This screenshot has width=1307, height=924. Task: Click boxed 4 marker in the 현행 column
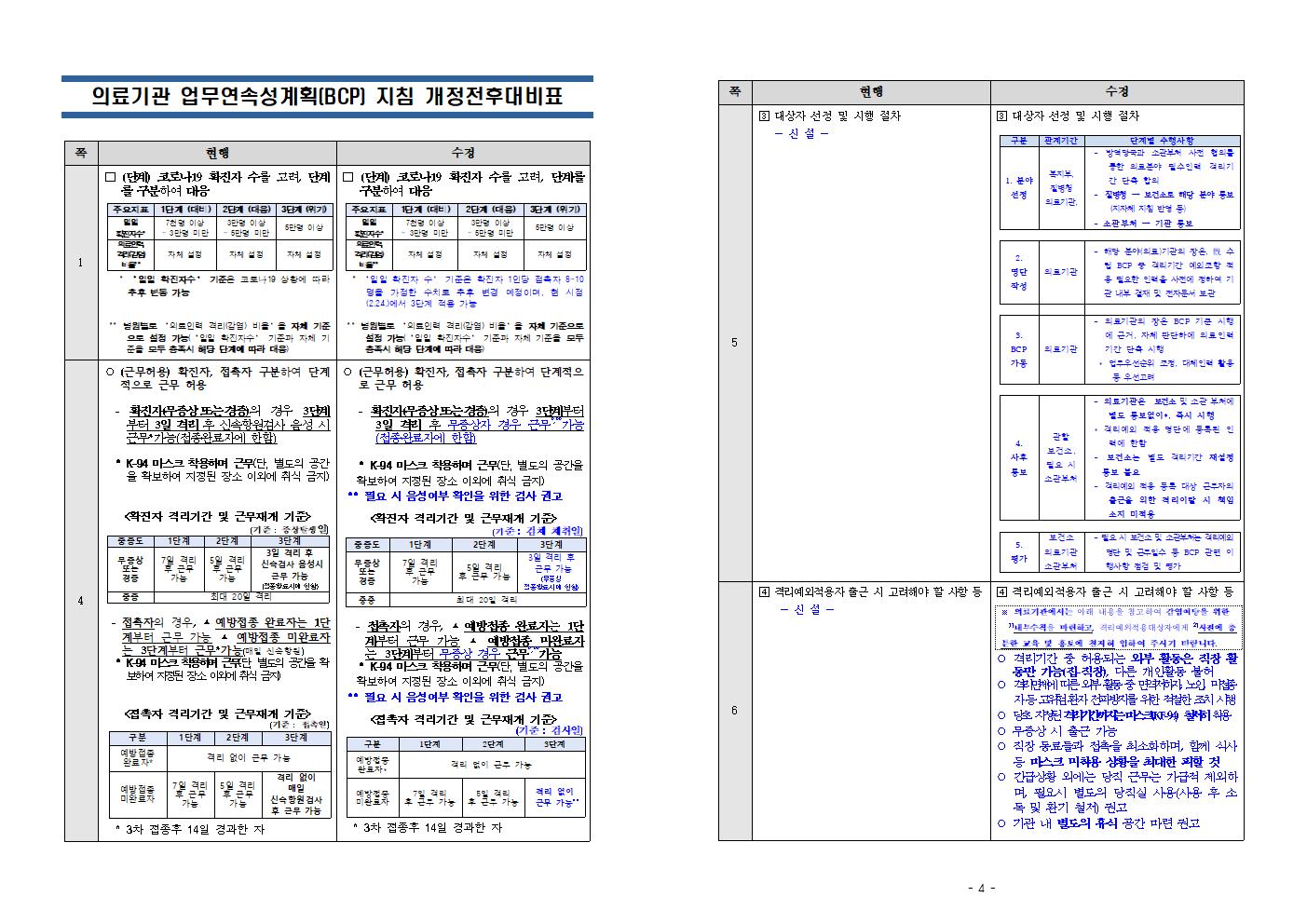click(765, 591)
